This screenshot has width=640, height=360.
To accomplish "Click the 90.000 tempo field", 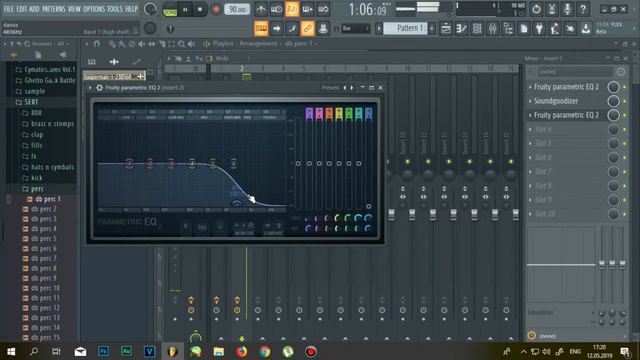I will [x=237, y=9].
